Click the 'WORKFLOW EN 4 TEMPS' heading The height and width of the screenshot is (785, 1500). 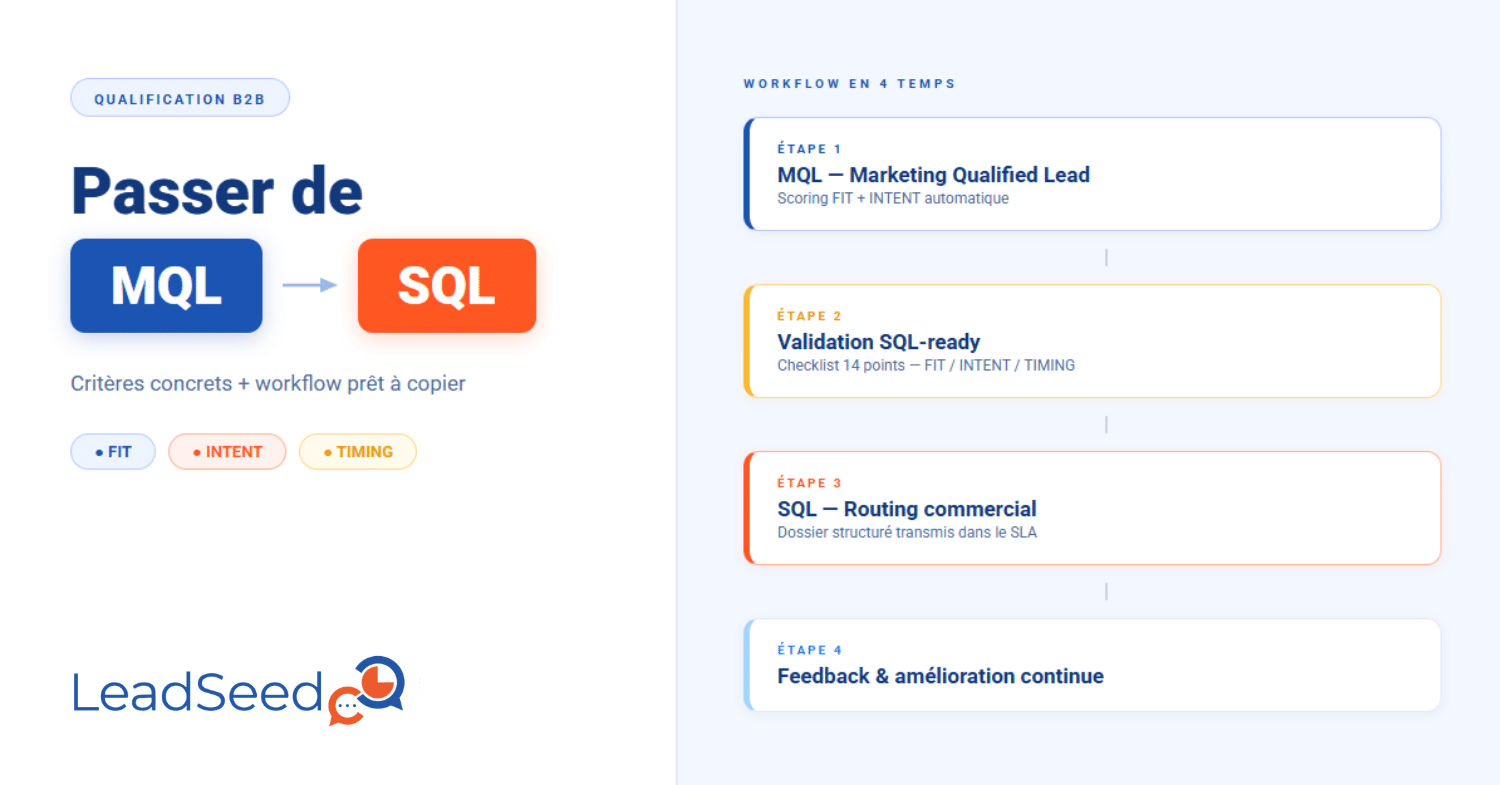click(850, 84)
